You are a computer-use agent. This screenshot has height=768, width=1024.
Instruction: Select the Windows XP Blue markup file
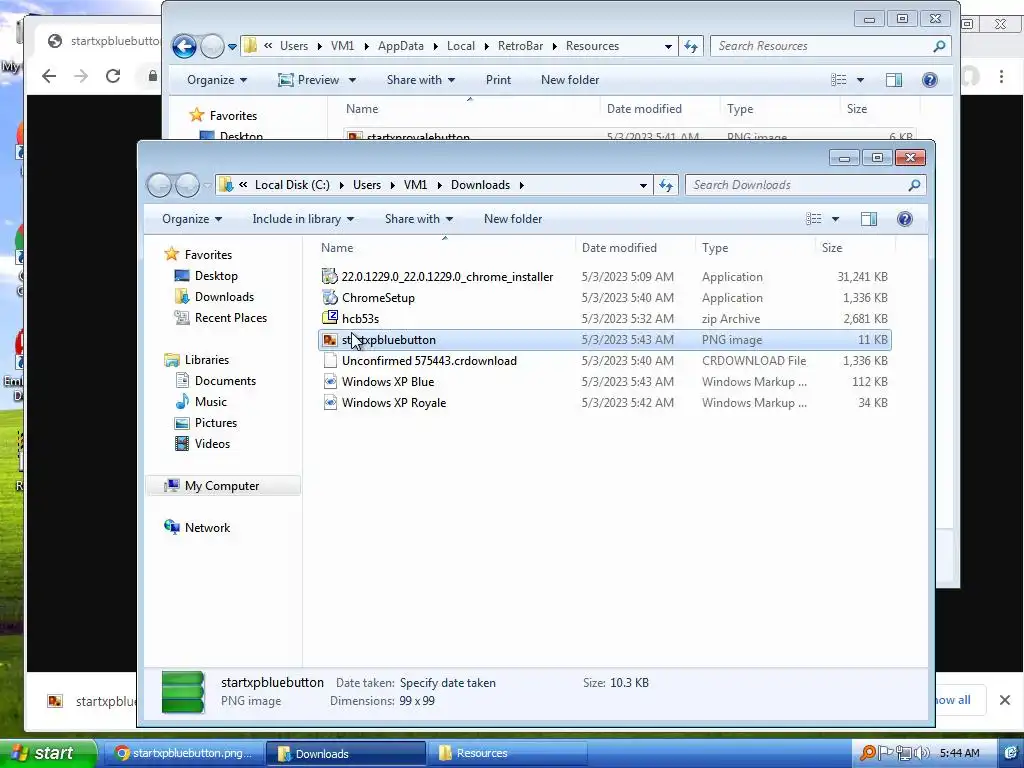[x=388, y=381]
